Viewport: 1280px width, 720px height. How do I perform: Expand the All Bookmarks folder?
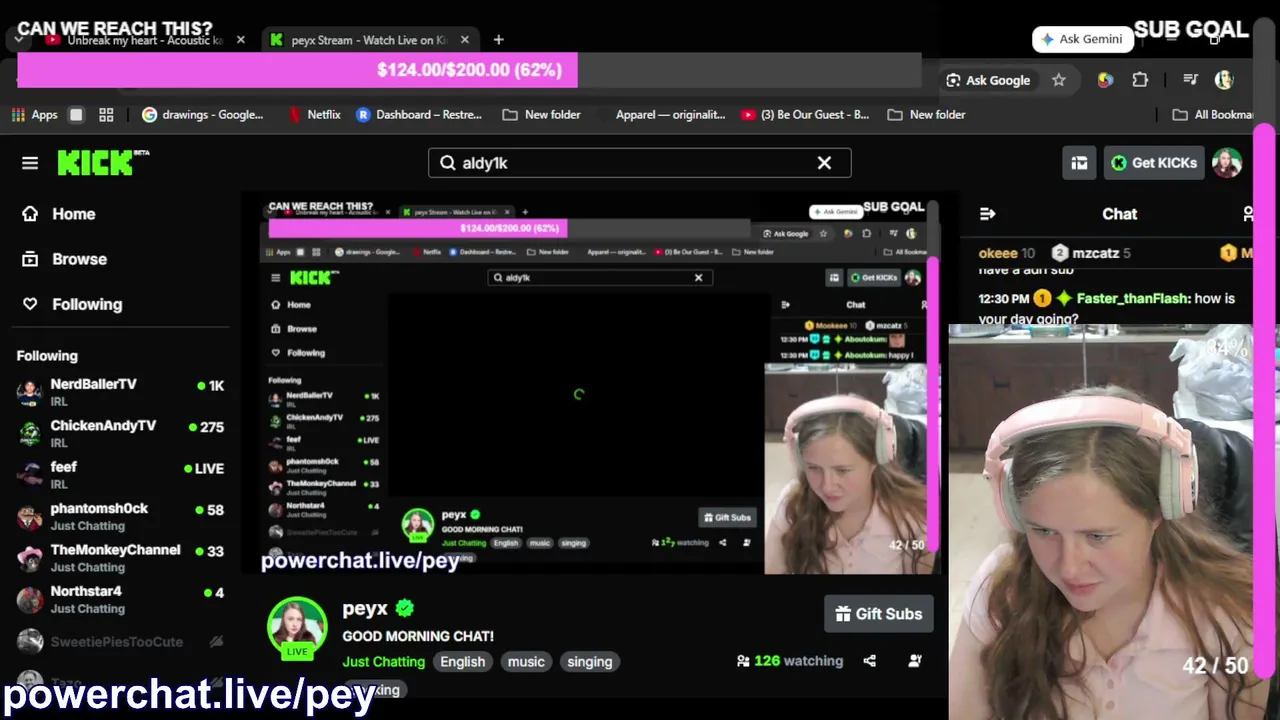(x=1213, y=115)
